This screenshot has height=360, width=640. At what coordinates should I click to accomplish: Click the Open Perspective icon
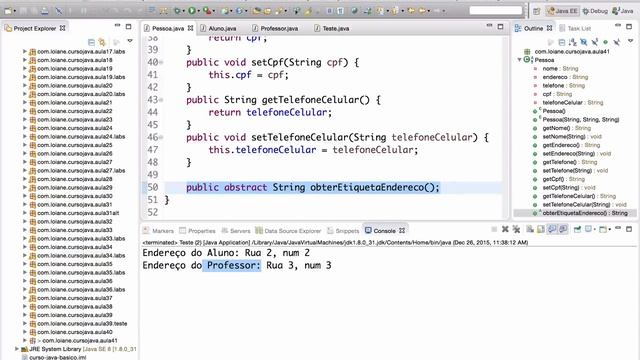pyautogui.click(x=536, y=11)
